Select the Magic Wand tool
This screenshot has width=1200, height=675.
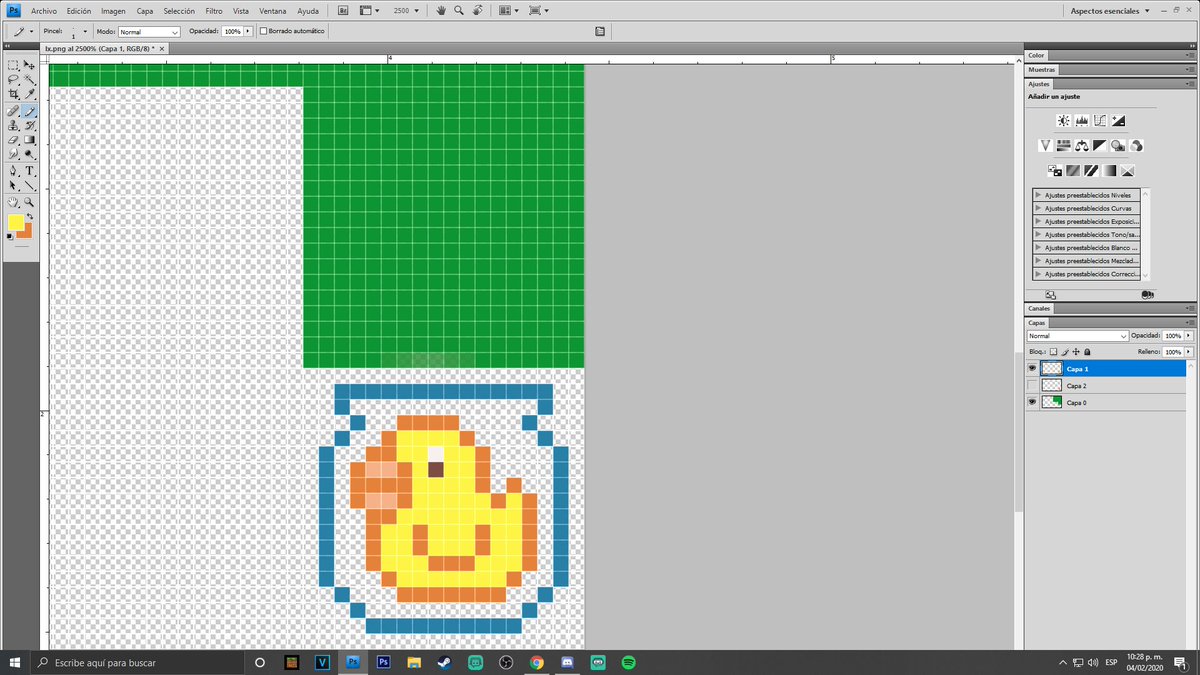pos(29,79)
